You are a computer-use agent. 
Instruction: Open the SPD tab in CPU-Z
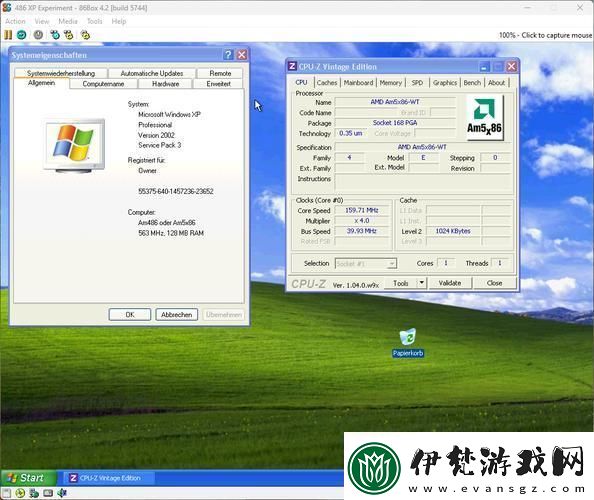pos(417,83)
